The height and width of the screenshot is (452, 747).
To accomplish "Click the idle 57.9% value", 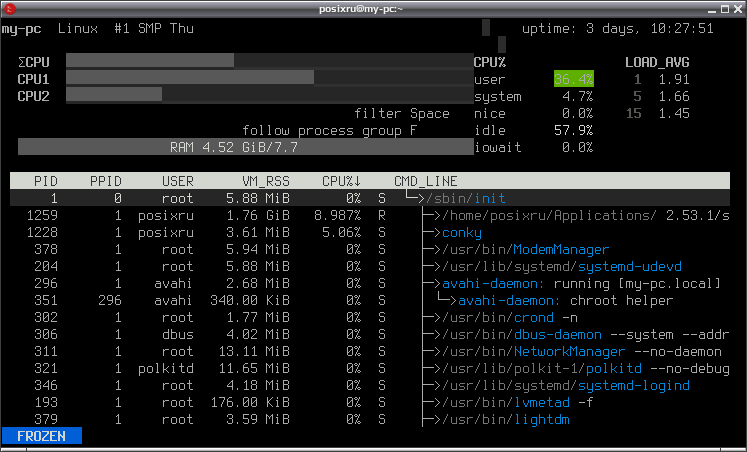I will coord(574,131).
